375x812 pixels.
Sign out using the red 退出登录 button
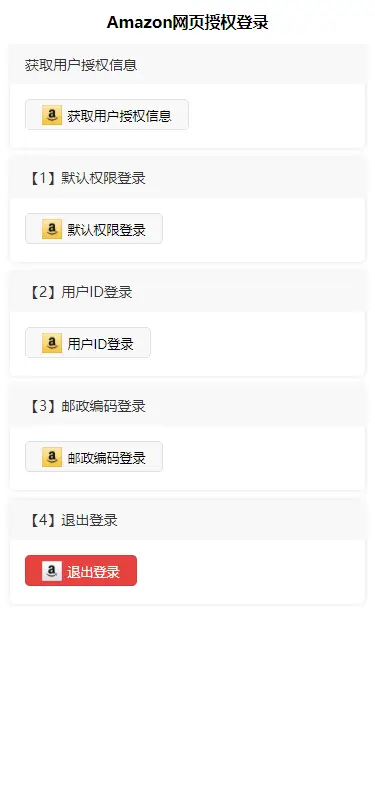pyautogui.click(x=81, y=570)
